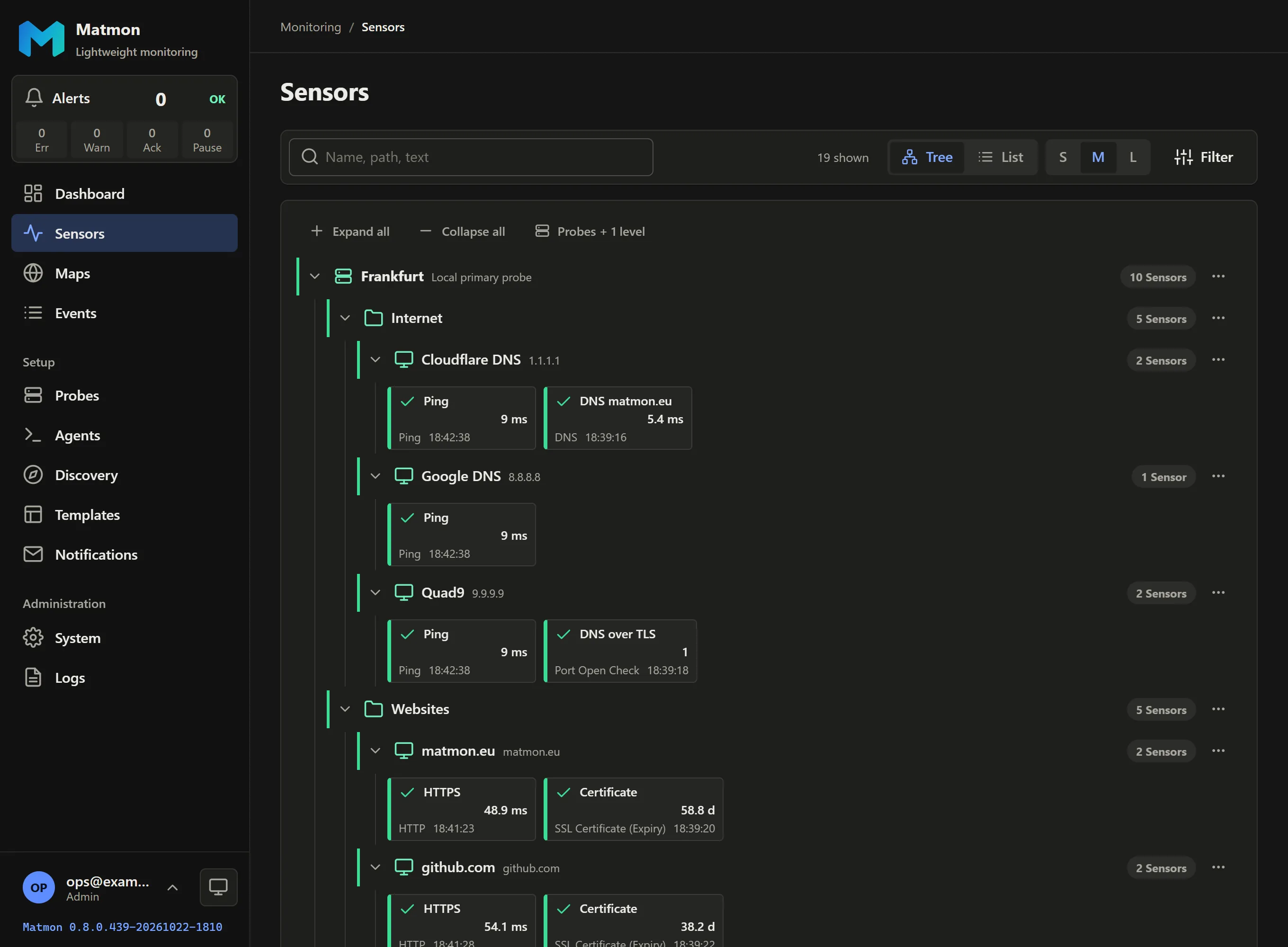Screen dimensions: 1288x947
Task: Focus the Name, path, text search field
Action: (x=471, y=157)
